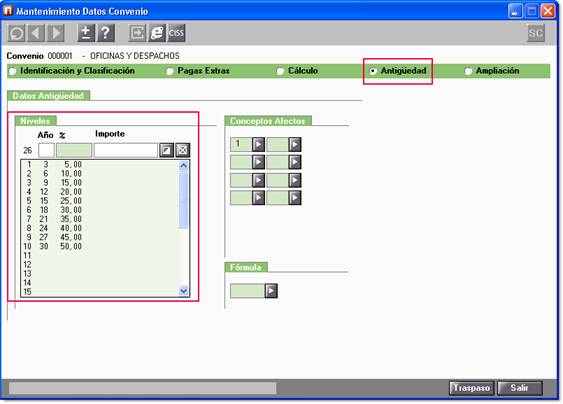Open the plus/minus calculator toolbar icon
This screenshot has height=404, width=563.
coord(86,33)
